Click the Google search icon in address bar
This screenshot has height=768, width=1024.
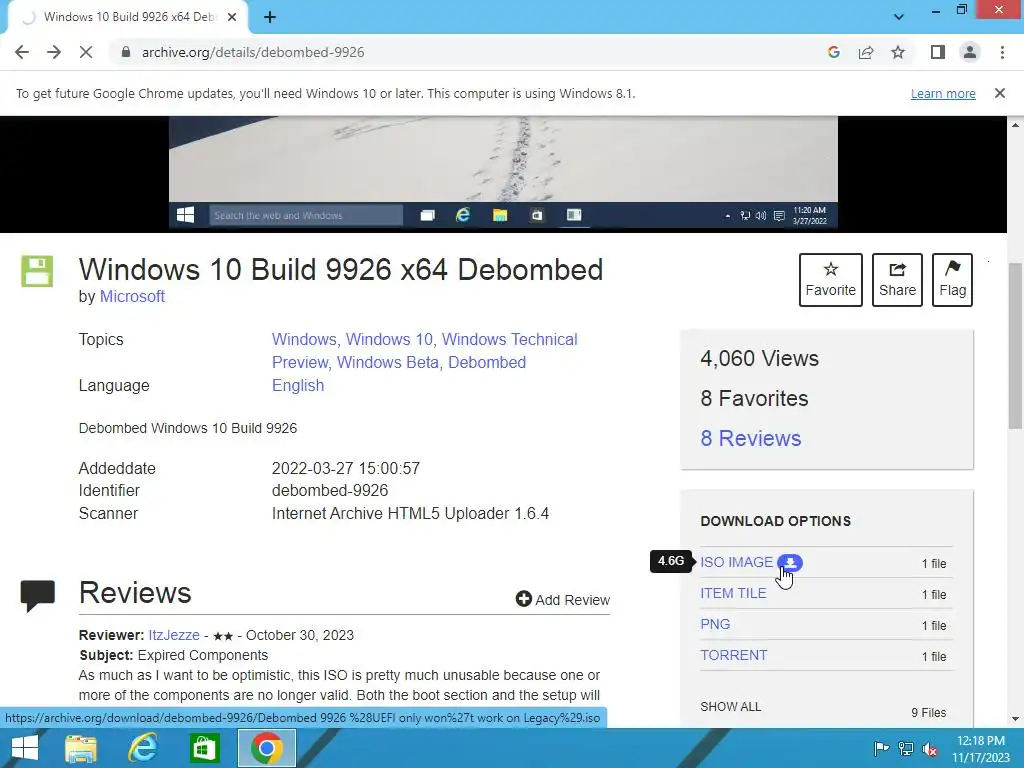pos(833,52)
